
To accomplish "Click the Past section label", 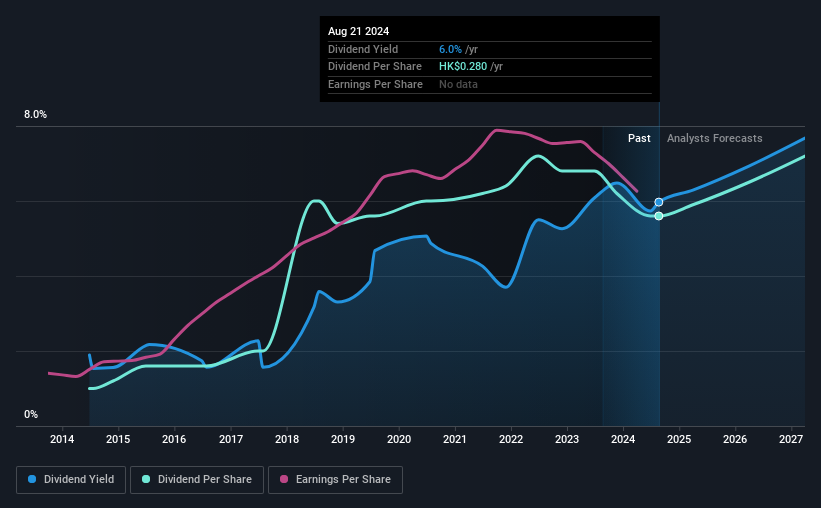I will pyautogui.click(x=639, y=138).
